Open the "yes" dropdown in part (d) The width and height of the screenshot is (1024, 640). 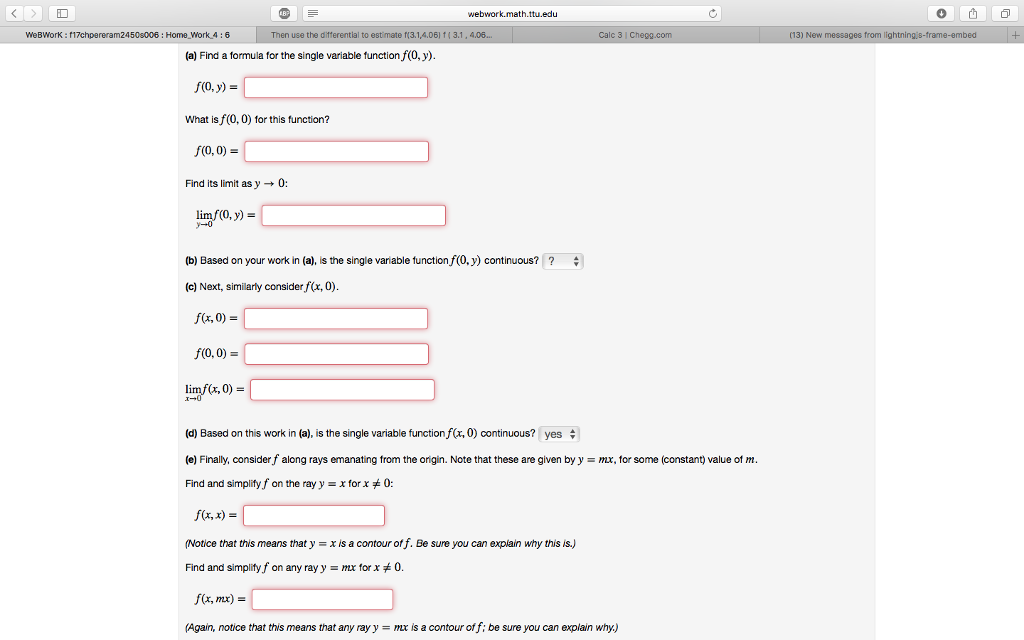point(559,433)
